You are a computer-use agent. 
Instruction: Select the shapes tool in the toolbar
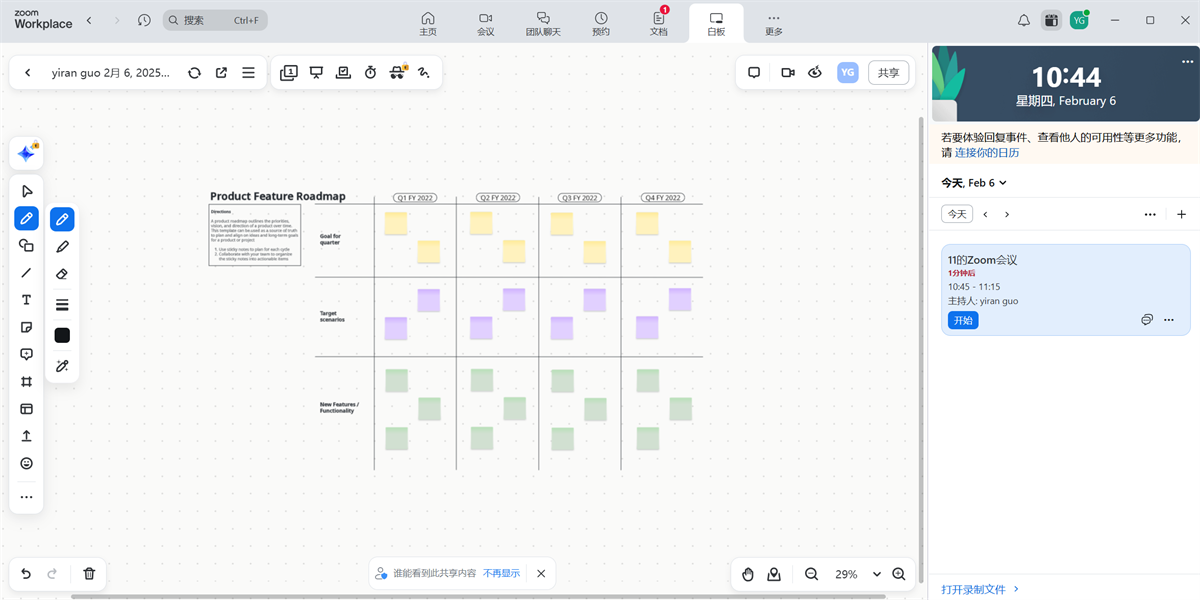point(27,245)
